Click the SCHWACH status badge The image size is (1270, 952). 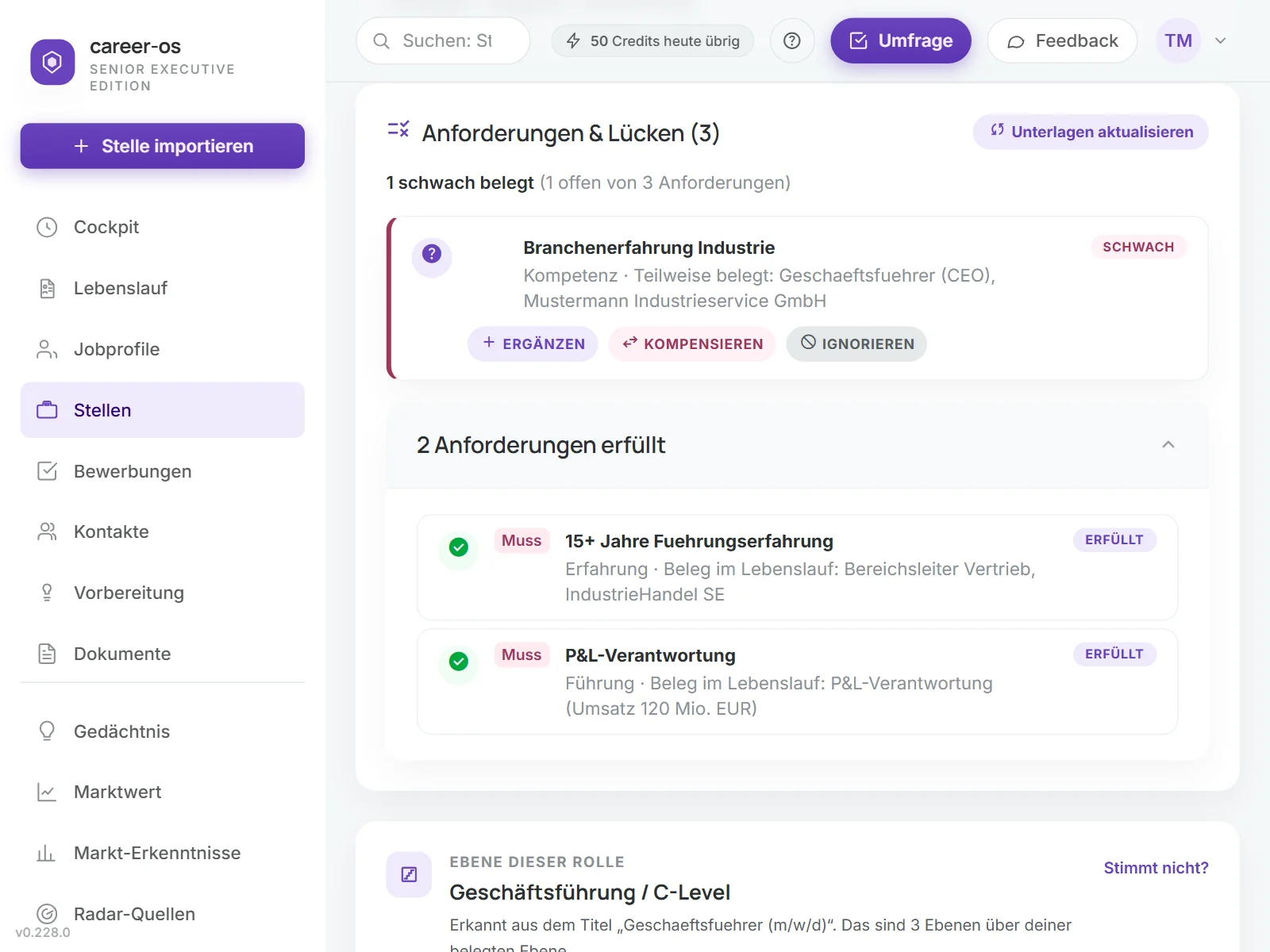click(x=1138, y=247)
